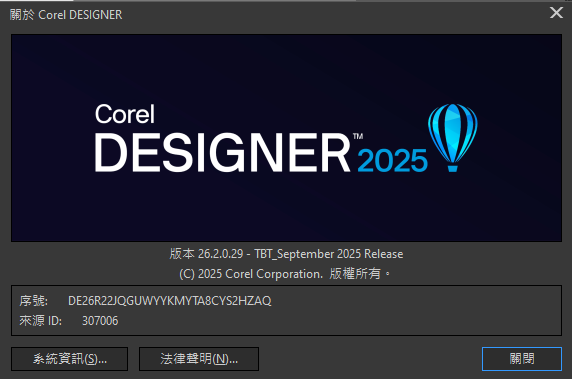Close the dialog with the X icon
572x379 pixels.
(556, 13)
